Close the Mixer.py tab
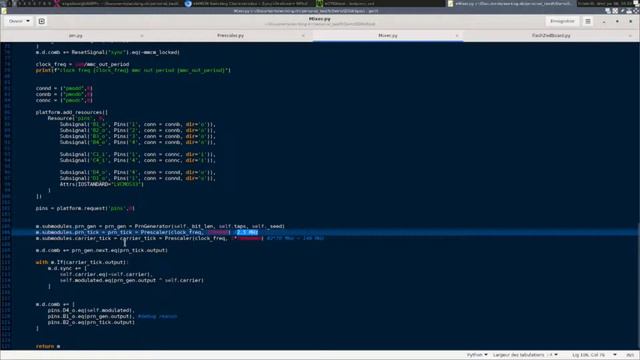640x360 pixels. [457, 36]
